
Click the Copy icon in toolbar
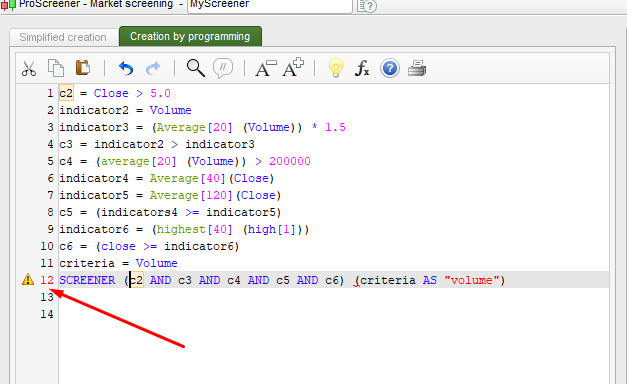tap(56, 68)
